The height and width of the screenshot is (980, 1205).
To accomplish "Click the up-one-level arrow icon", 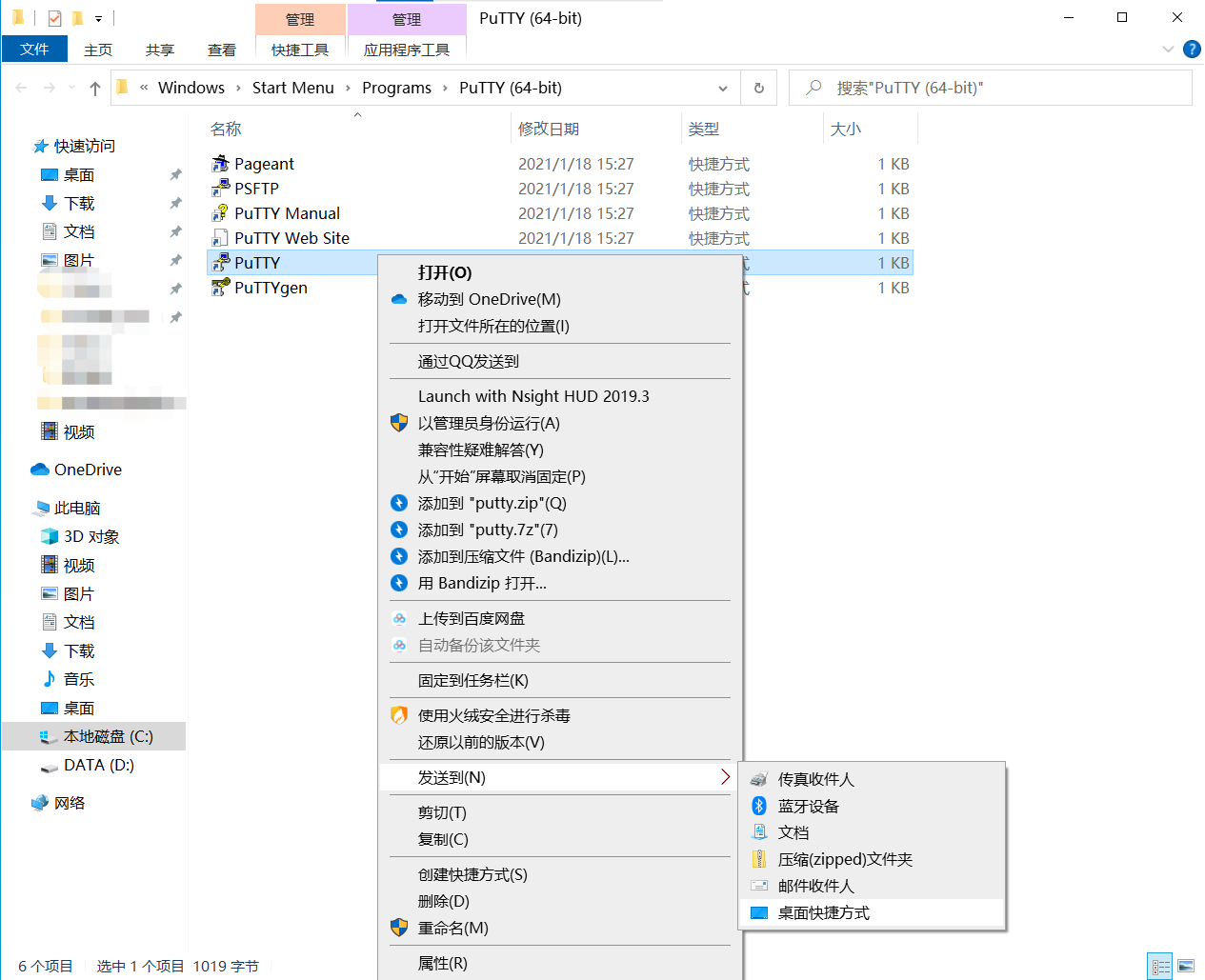I will tap(94, 89).
